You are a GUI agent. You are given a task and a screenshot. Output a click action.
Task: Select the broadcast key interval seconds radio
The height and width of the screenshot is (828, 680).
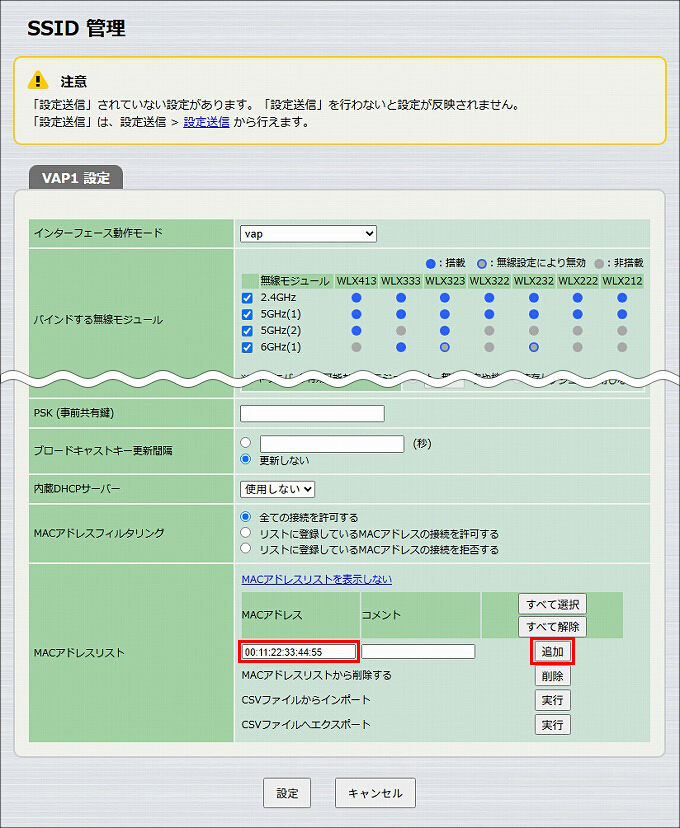(x=245, y=443)
